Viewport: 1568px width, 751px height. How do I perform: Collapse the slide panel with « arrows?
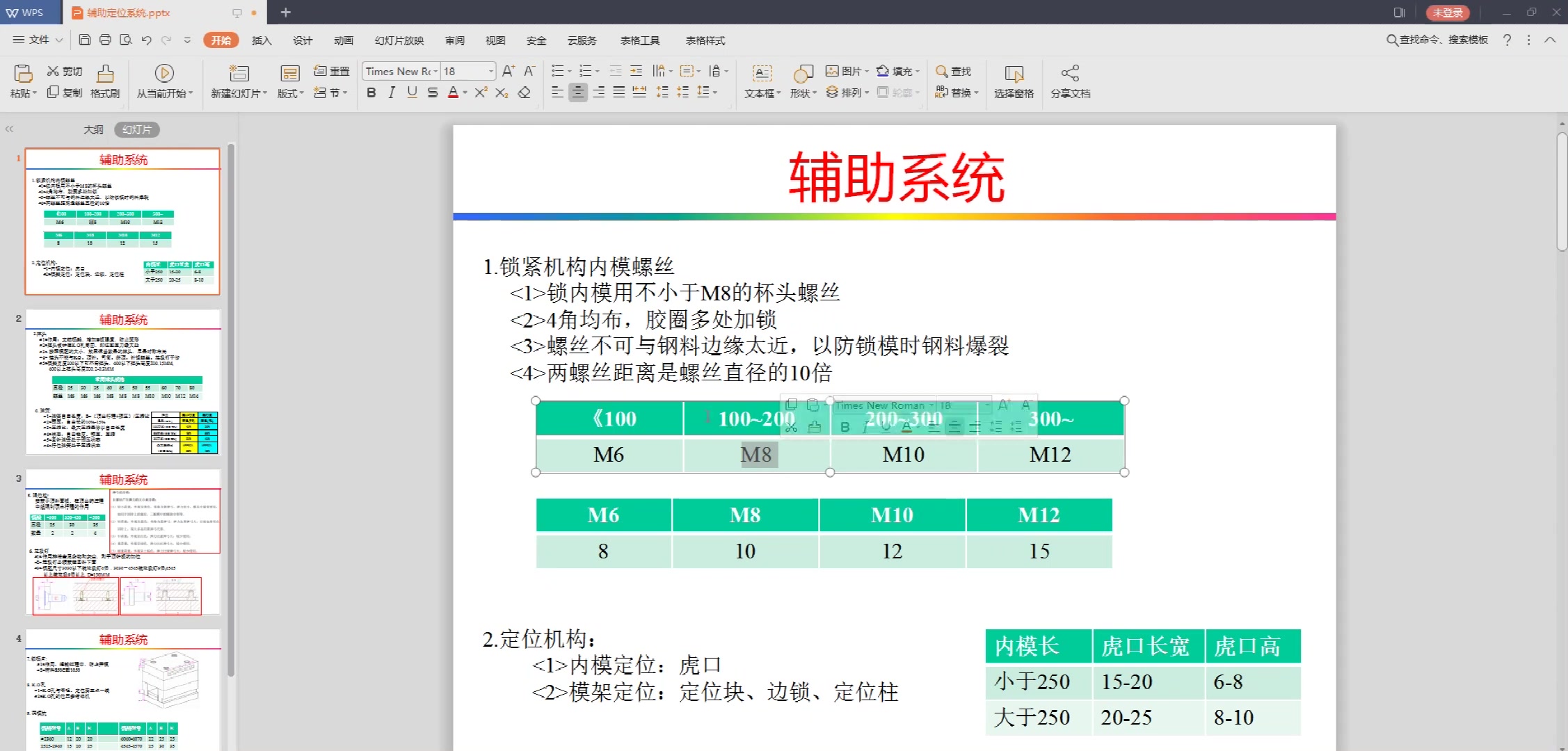(x=9, y=129)
